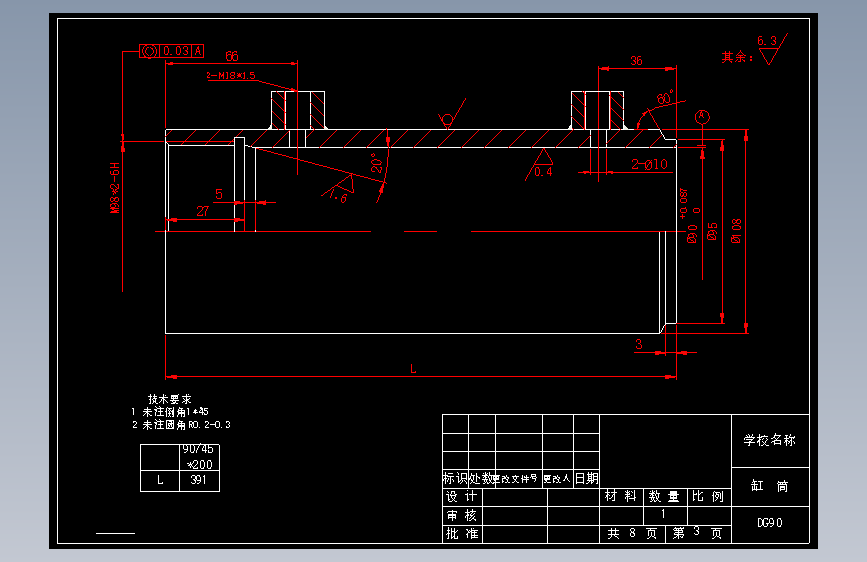Click the 391 value cell

200,481
